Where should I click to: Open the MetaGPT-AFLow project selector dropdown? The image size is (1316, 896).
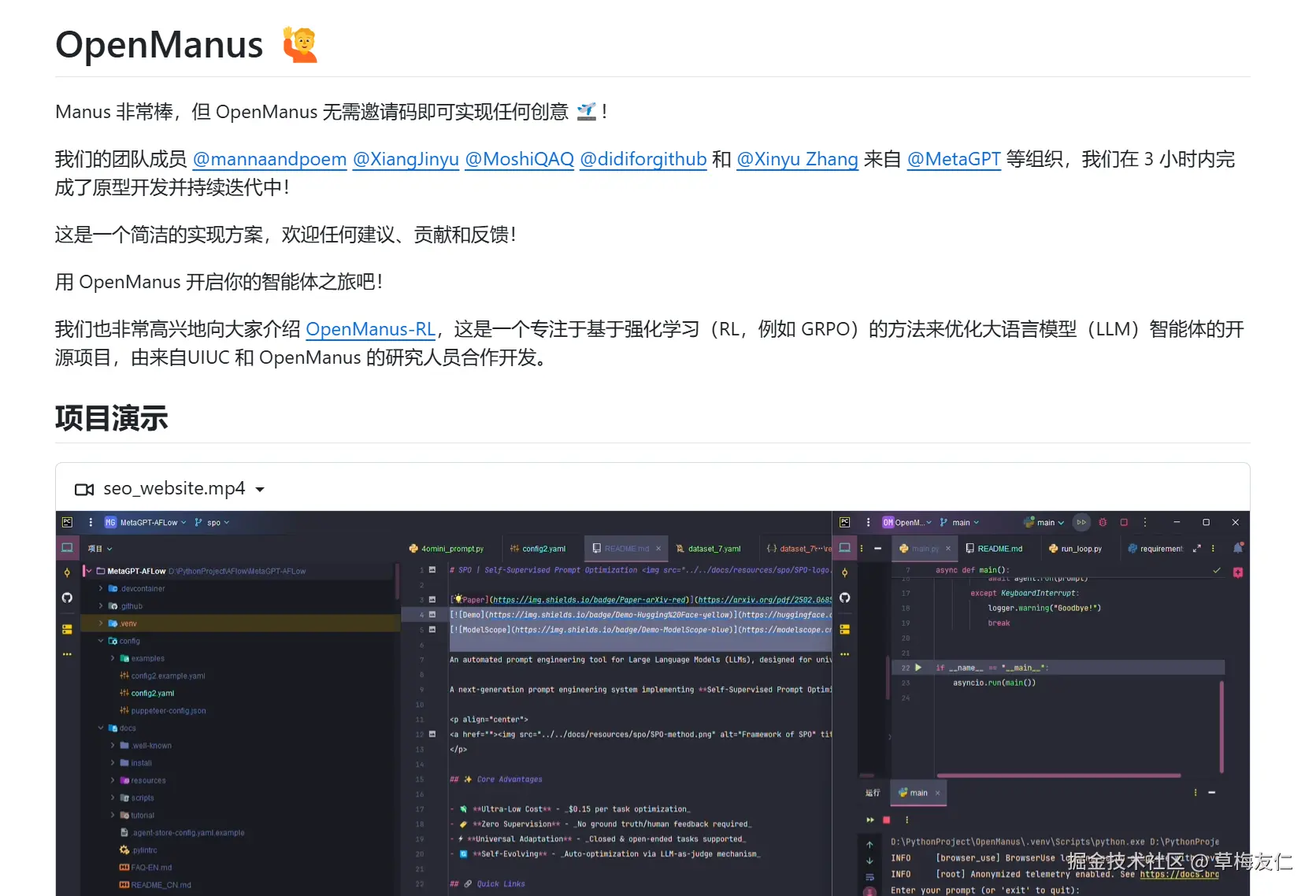146,522
